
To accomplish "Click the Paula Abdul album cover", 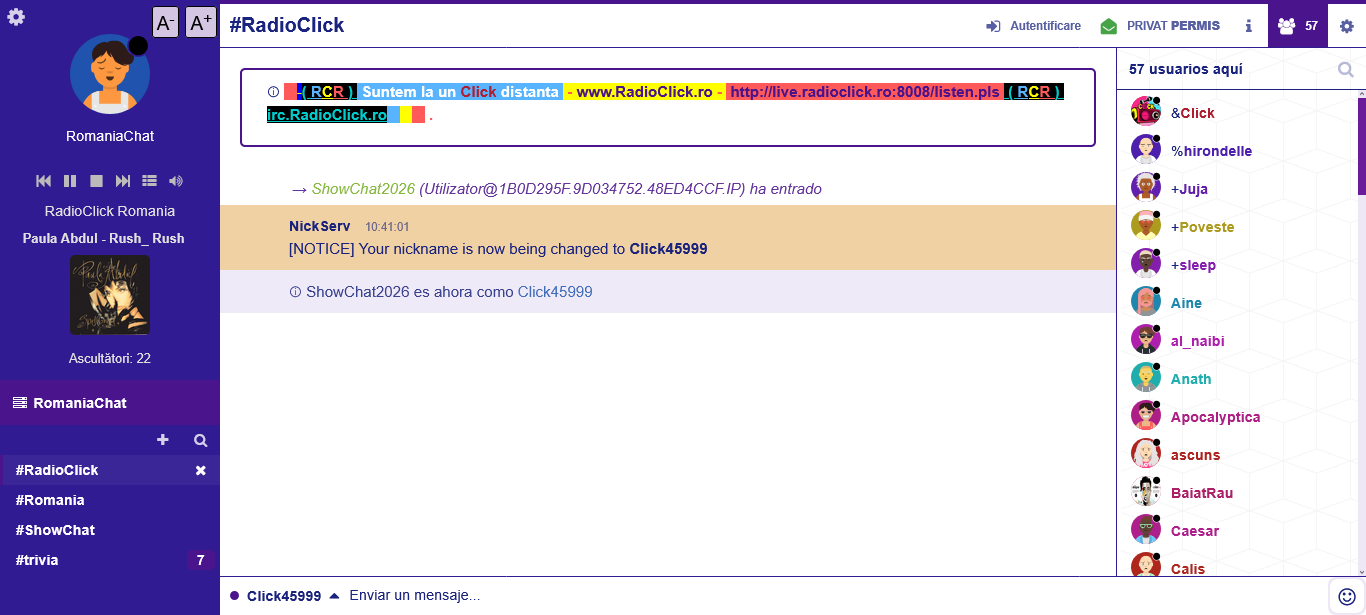I will (x=110, y=295).
